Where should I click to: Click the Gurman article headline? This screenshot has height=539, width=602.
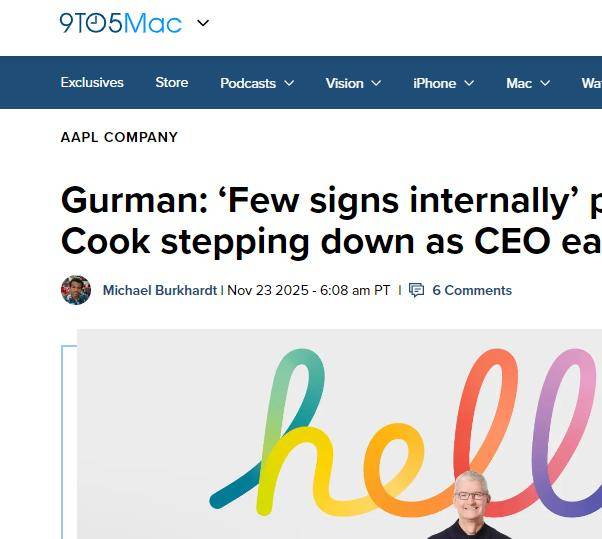pyautogui.click(x=331, y=221)
